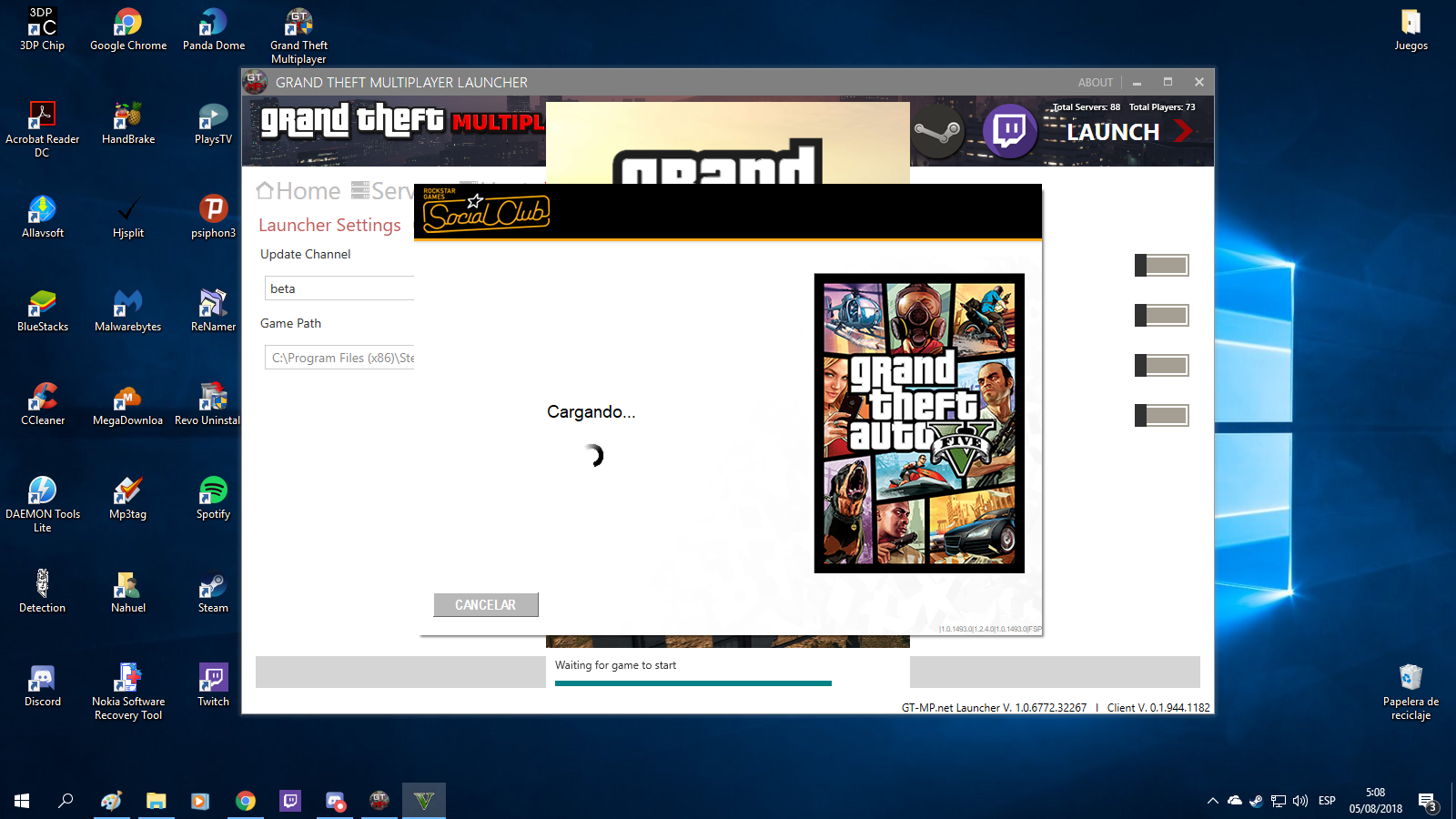Open the media player icon in the taskbar

[200, 801]
